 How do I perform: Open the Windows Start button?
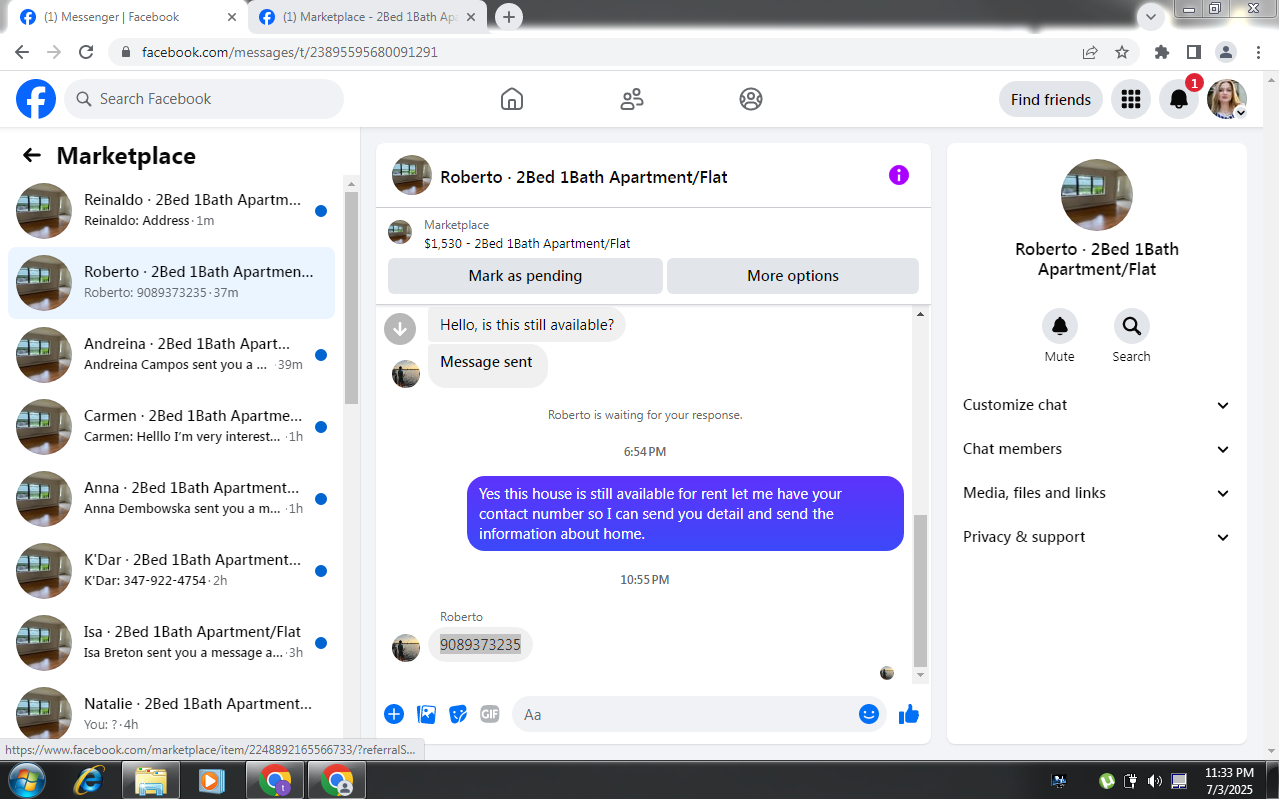(x=26, y=779)
